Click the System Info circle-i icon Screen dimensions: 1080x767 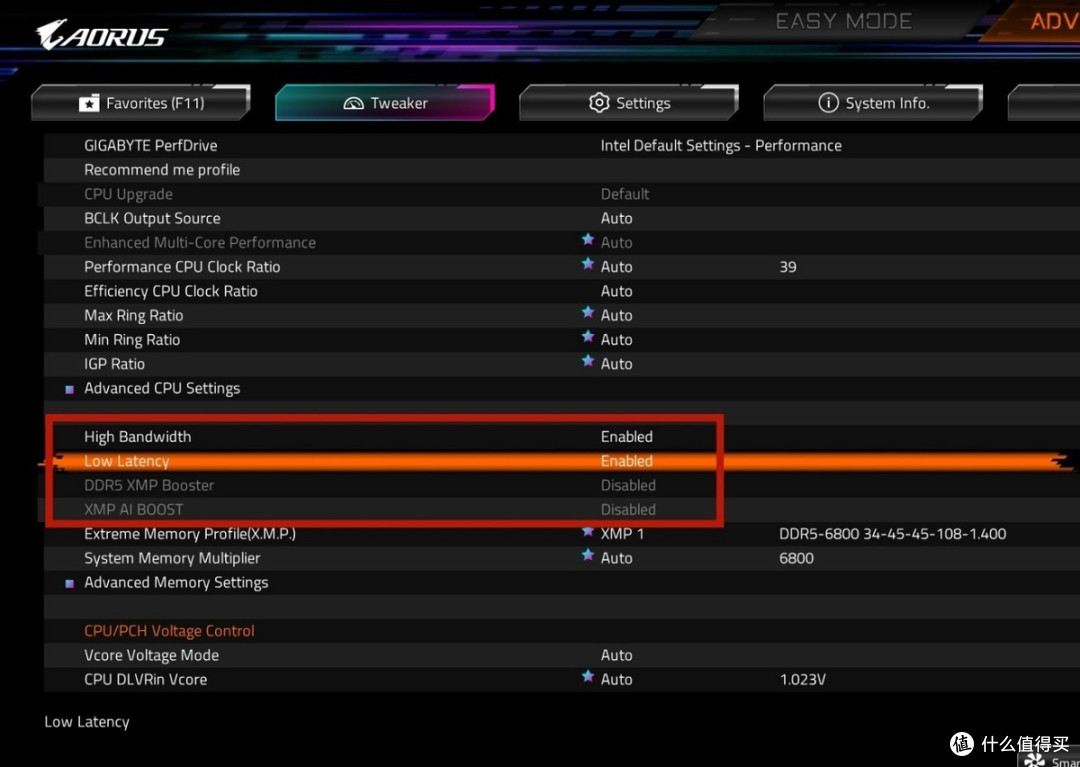click(828, 103)
